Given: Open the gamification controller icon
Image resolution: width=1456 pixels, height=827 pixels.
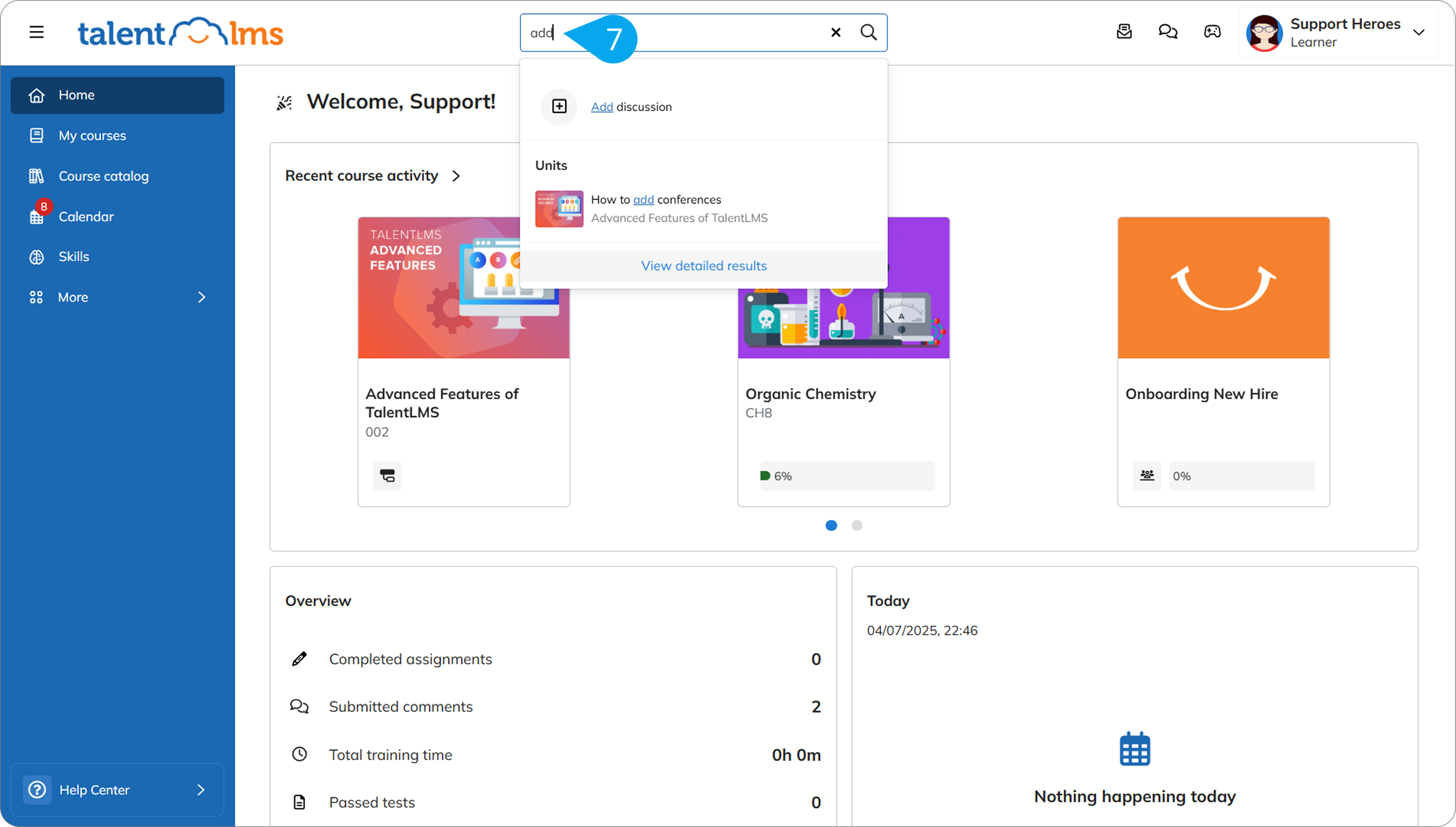Looking at the screenshot, I should point(1212,32).
